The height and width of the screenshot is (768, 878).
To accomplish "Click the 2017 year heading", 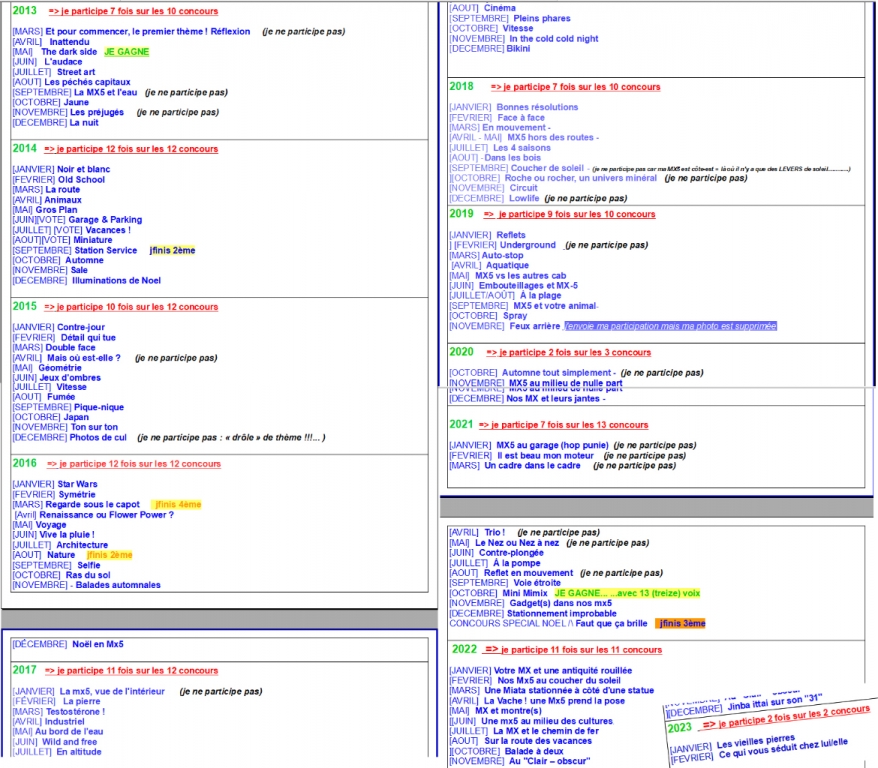I will (24, 670).
